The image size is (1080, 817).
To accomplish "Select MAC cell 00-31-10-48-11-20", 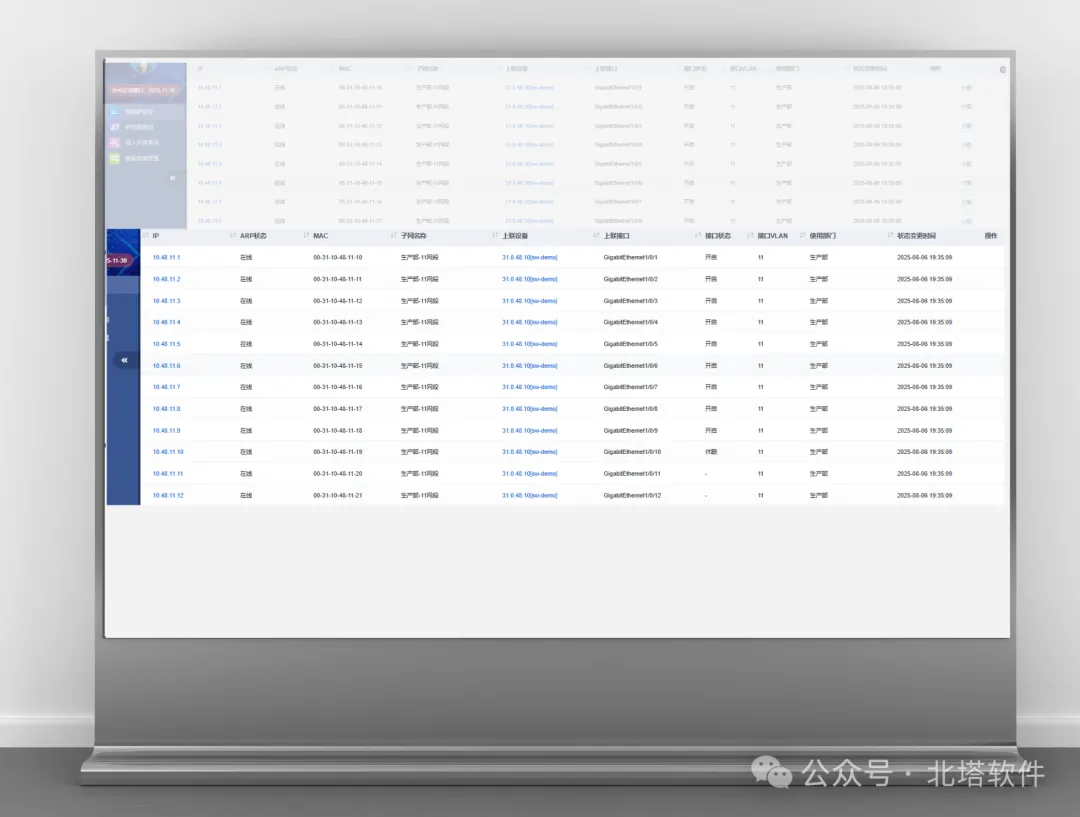I will pos(338,474).
